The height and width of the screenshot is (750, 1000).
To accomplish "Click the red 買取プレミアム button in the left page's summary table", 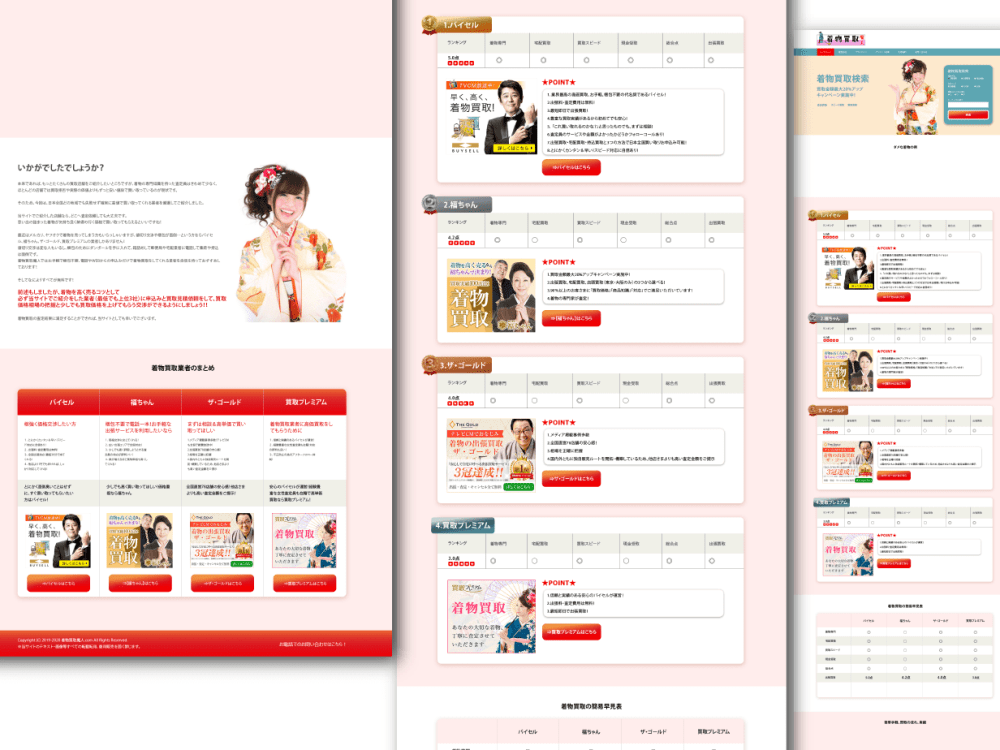I will 304,583.
